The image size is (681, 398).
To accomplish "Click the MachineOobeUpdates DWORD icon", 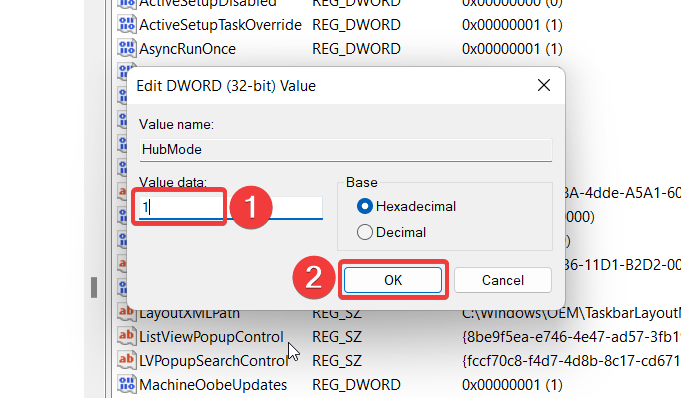I will click(x=127, y=385).
